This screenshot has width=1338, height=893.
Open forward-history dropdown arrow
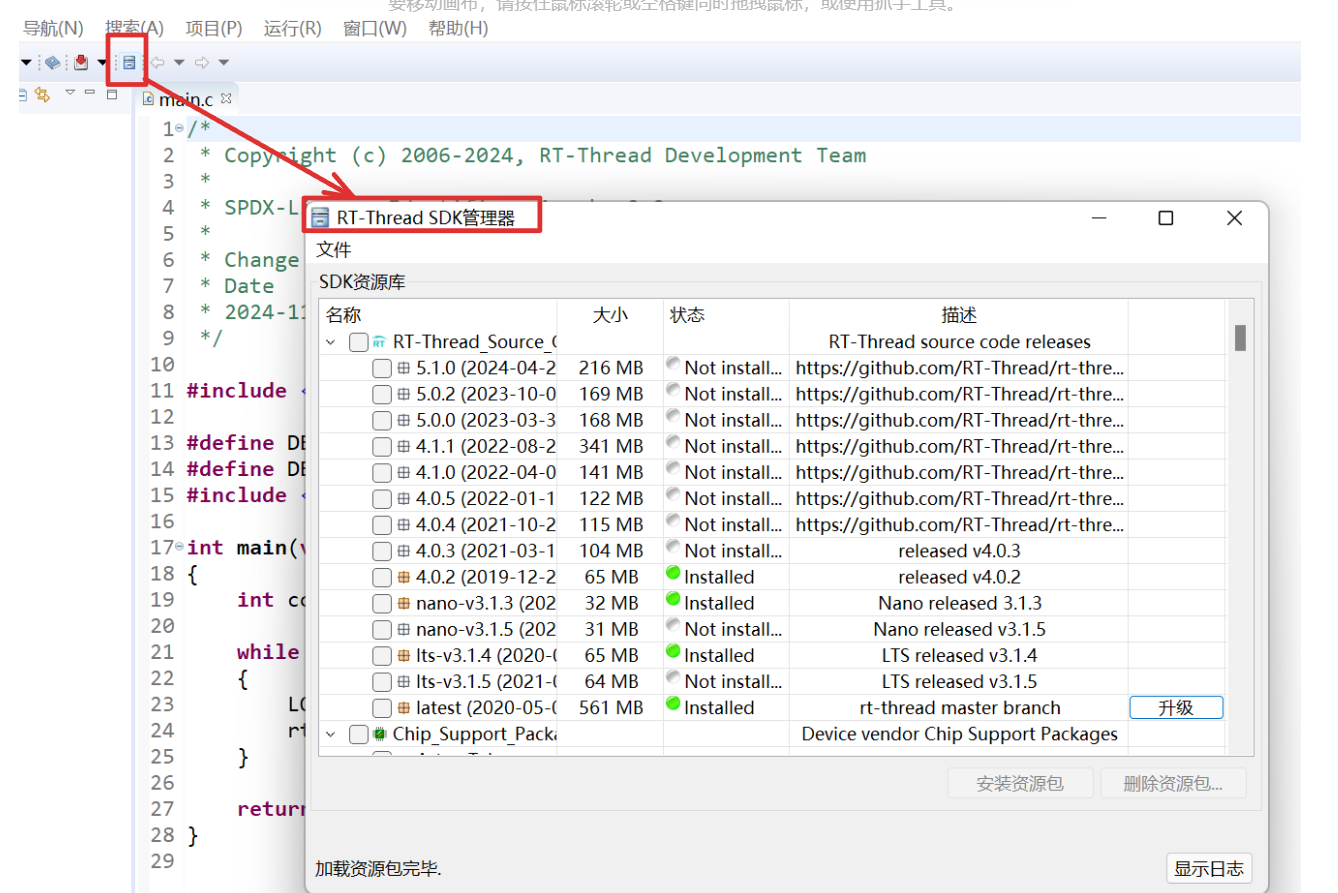[223, 62]
